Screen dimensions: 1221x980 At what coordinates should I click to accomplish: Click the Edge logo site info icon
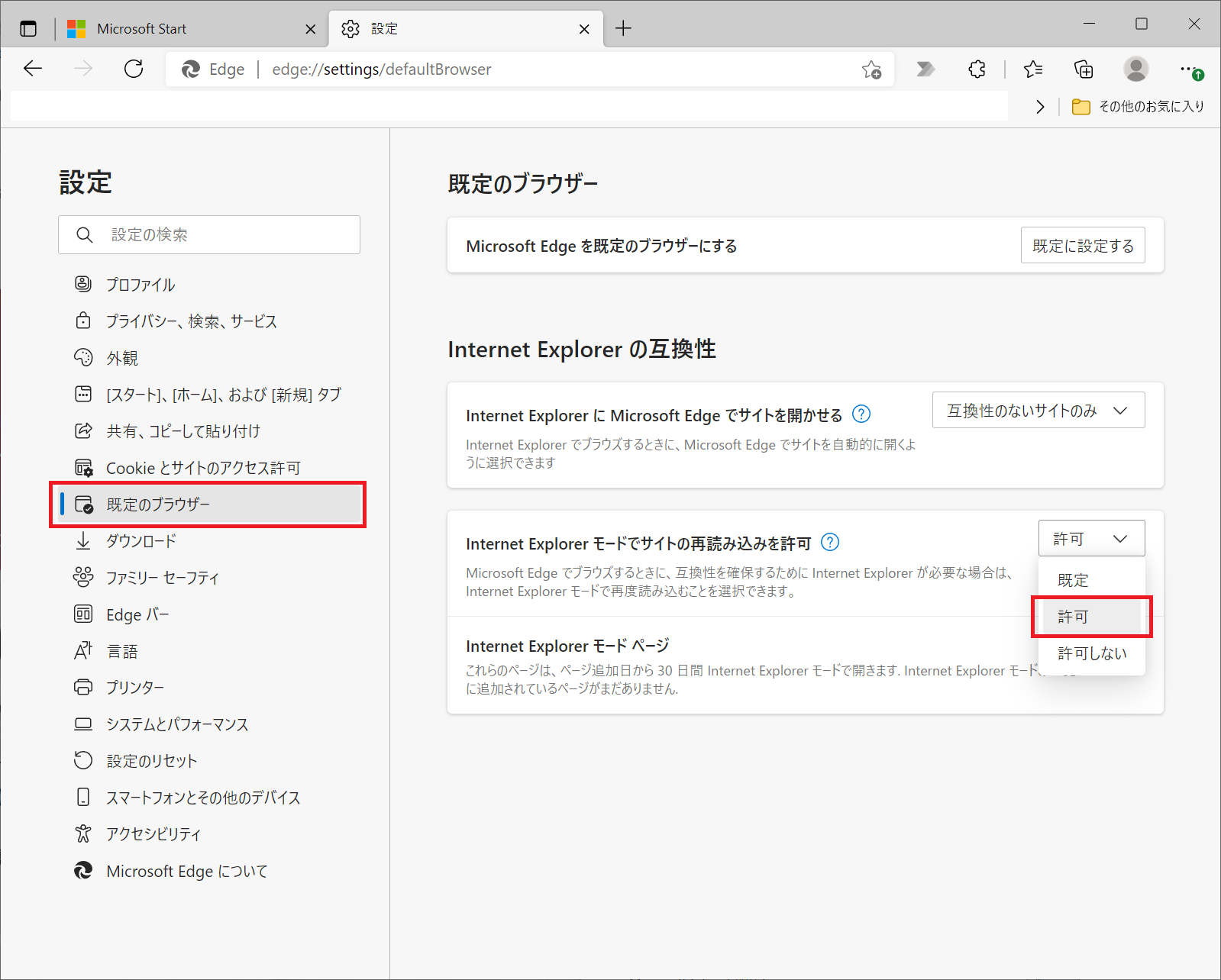[x=191, y=69]
